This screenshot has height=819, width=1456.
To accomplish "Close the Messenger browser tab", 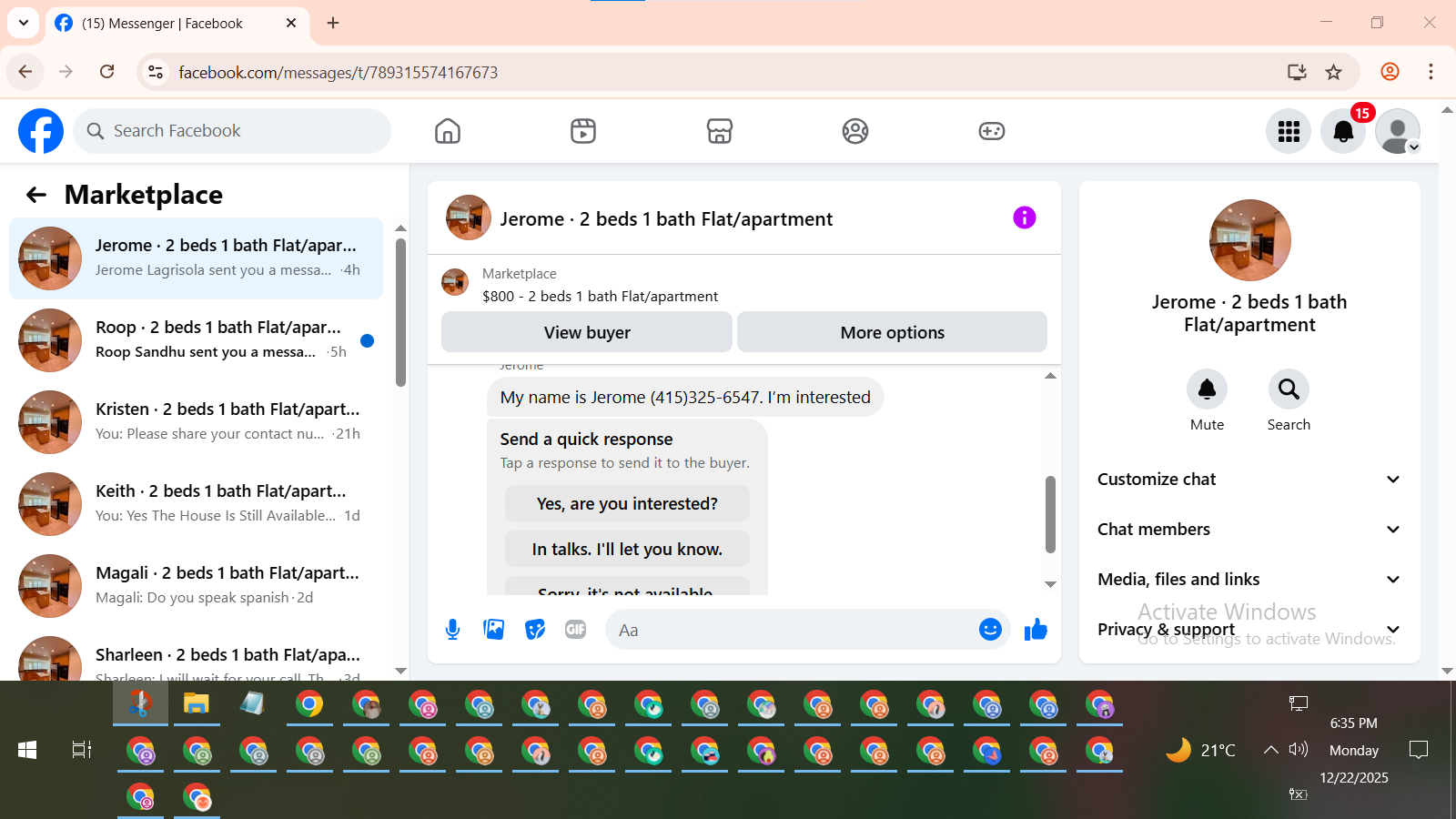I will (291, 23).
